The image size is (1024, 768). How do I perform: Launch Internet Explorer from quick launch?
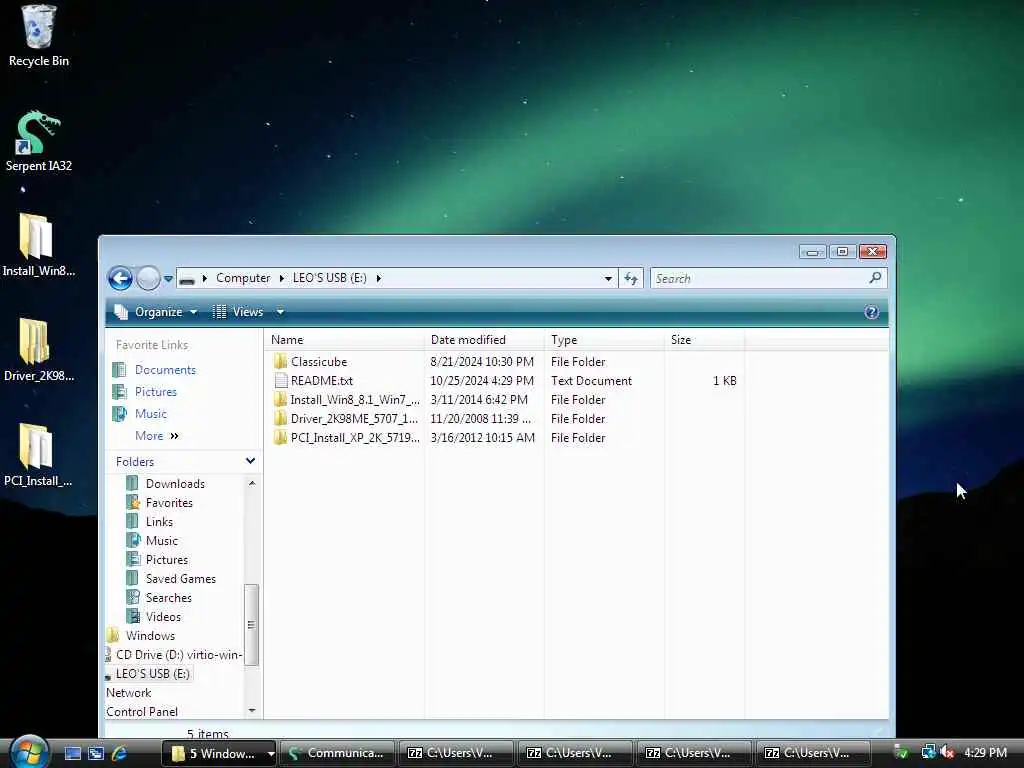[119, 753]
